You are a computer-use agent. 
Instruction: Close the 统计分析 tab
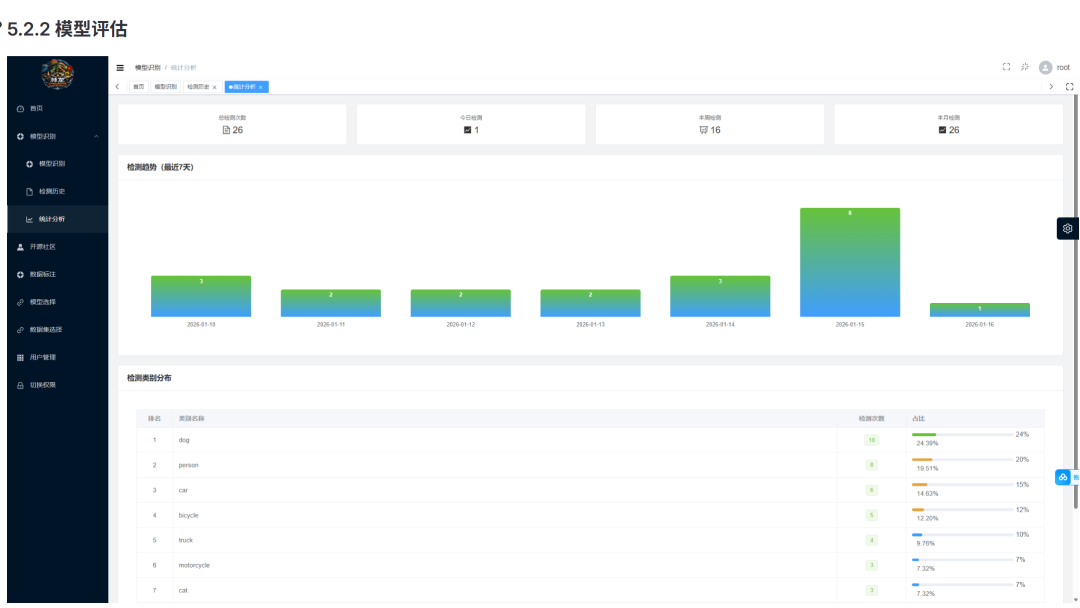[x=260, y=87]
